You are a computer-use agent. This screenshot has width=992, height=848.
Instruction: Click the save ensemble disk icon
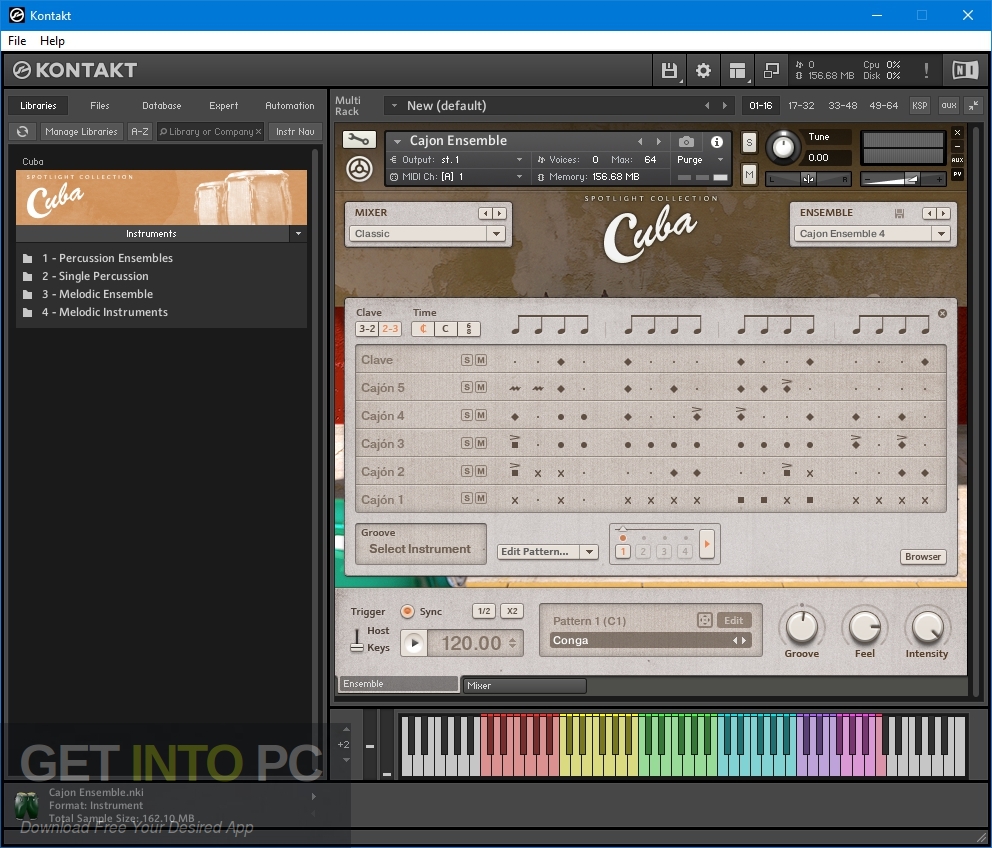point(899,213)
